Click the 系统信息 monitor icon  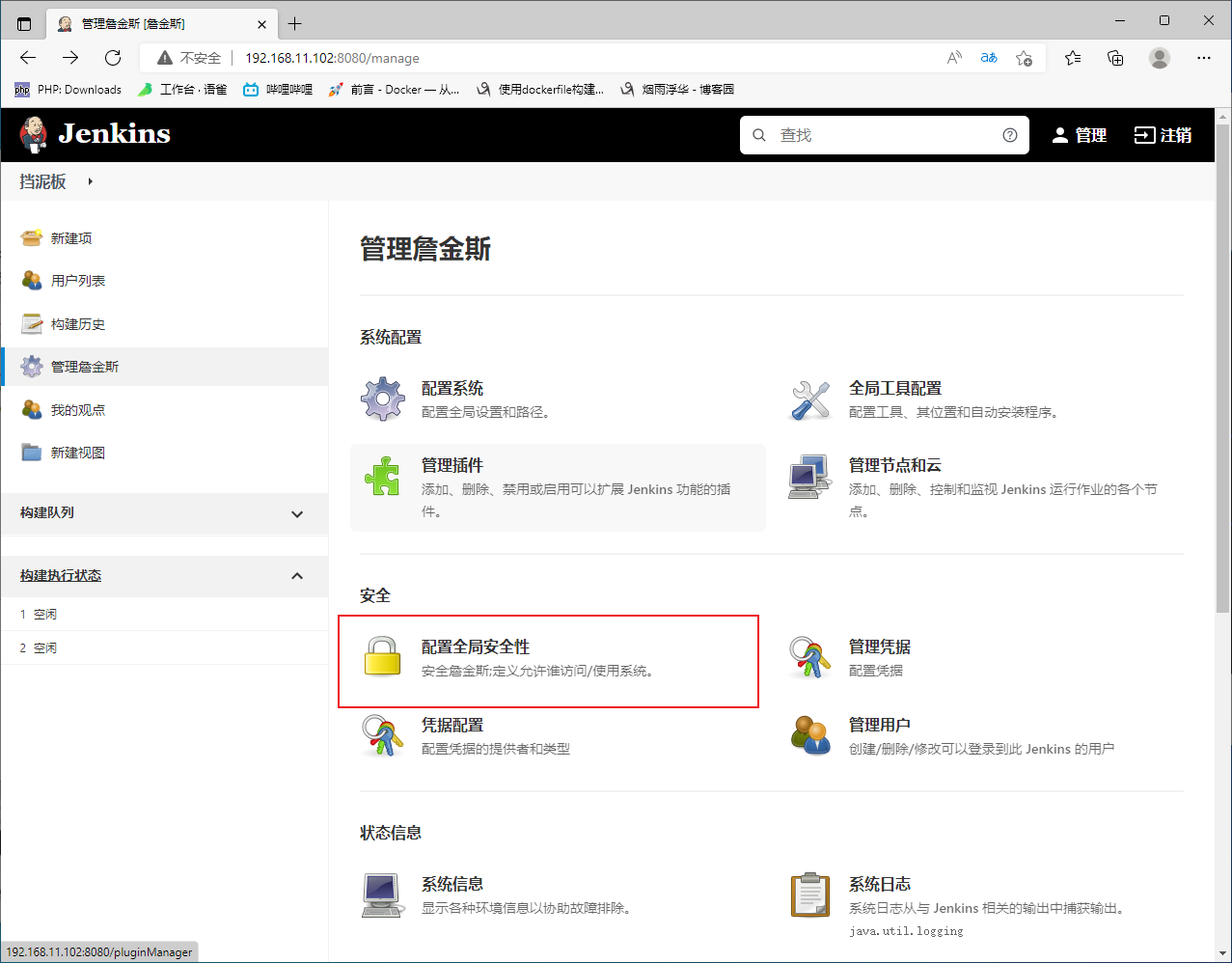383,894
